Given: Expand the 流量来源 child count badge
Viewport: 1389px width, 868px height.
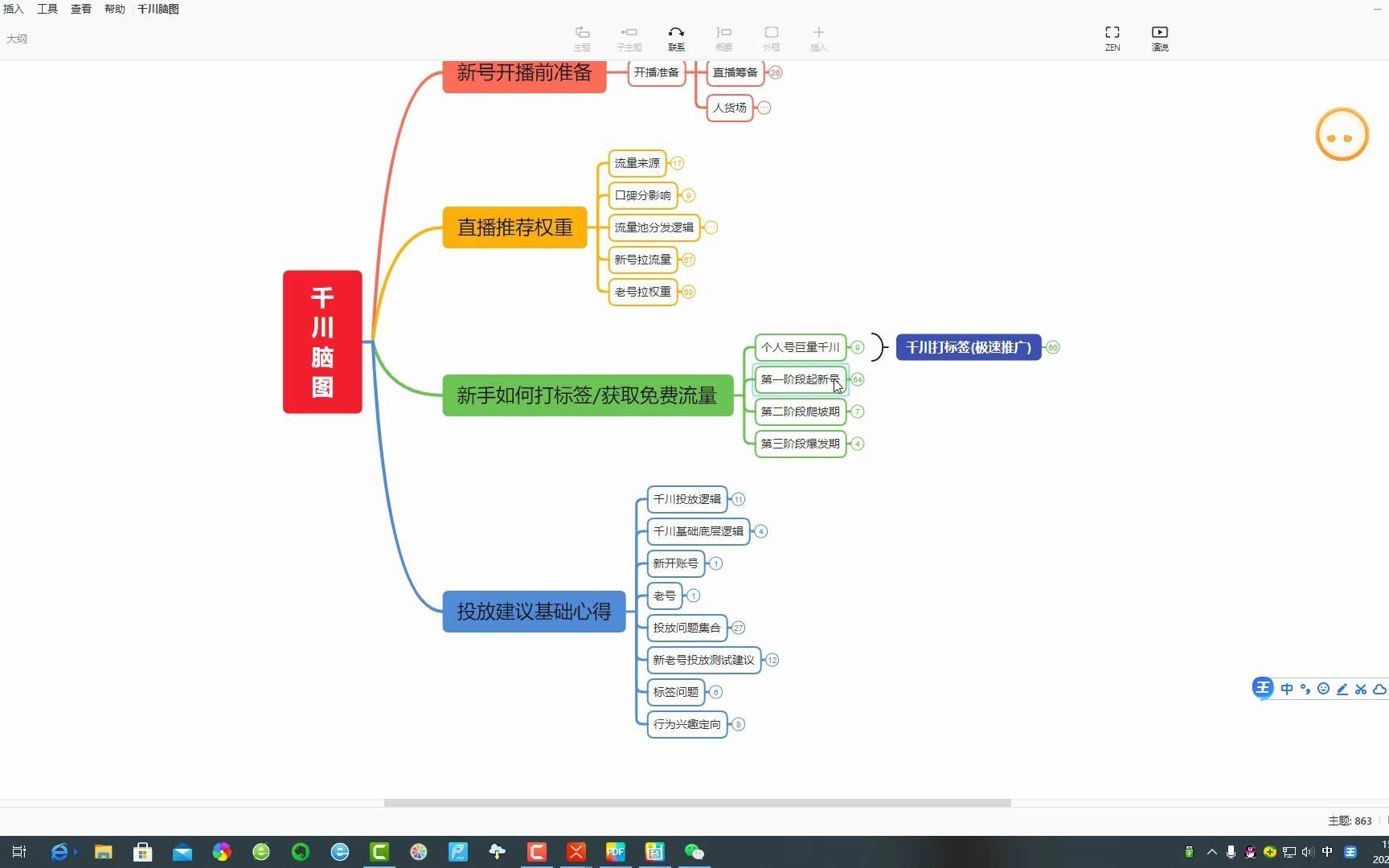Looking at the screenshot, I should click(678, 163).
